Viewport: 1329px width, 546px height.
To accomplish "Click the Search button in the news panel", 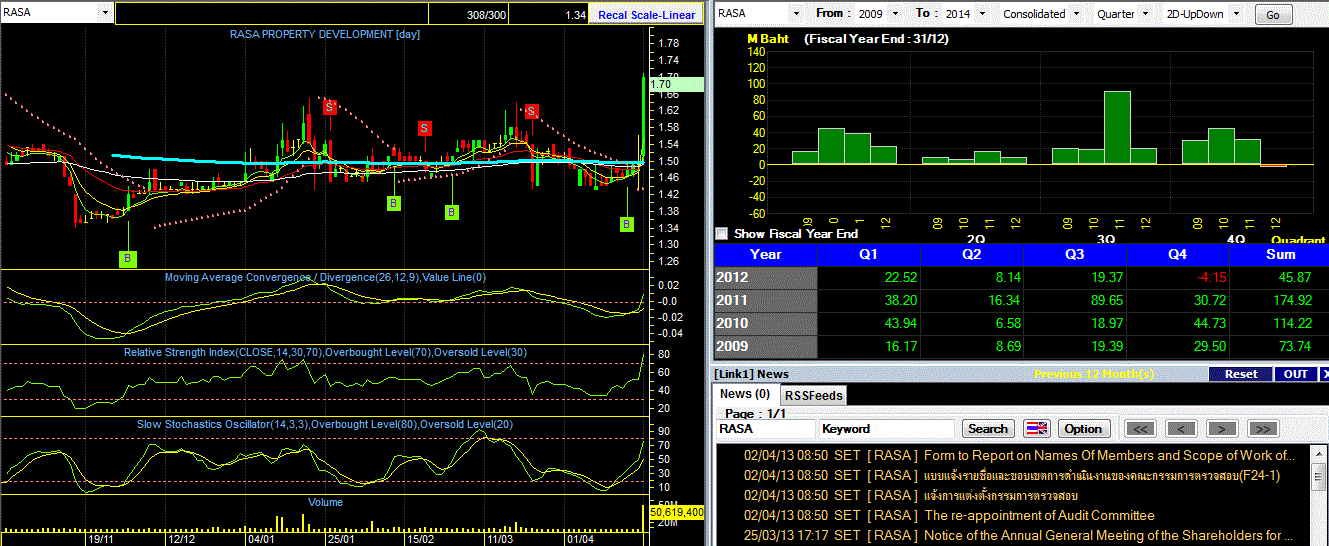I will point(988,428).
